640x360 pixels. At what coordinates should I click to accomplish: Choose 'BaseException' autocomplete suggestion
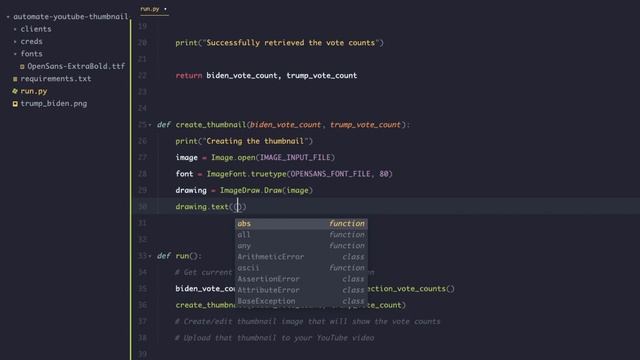tap(301, 301)
